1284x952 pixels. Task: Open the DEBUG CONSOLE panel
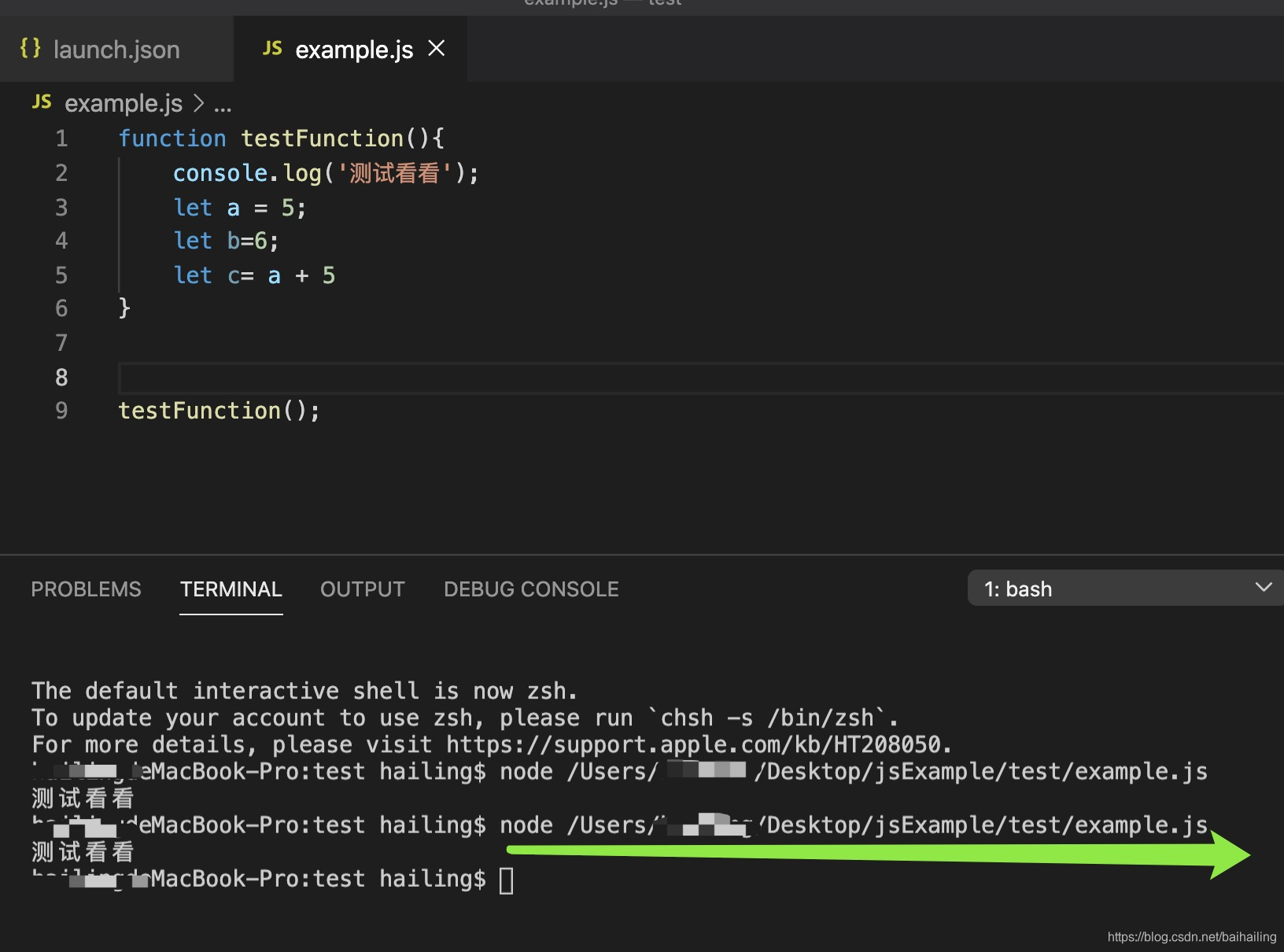tap(531, 589)
